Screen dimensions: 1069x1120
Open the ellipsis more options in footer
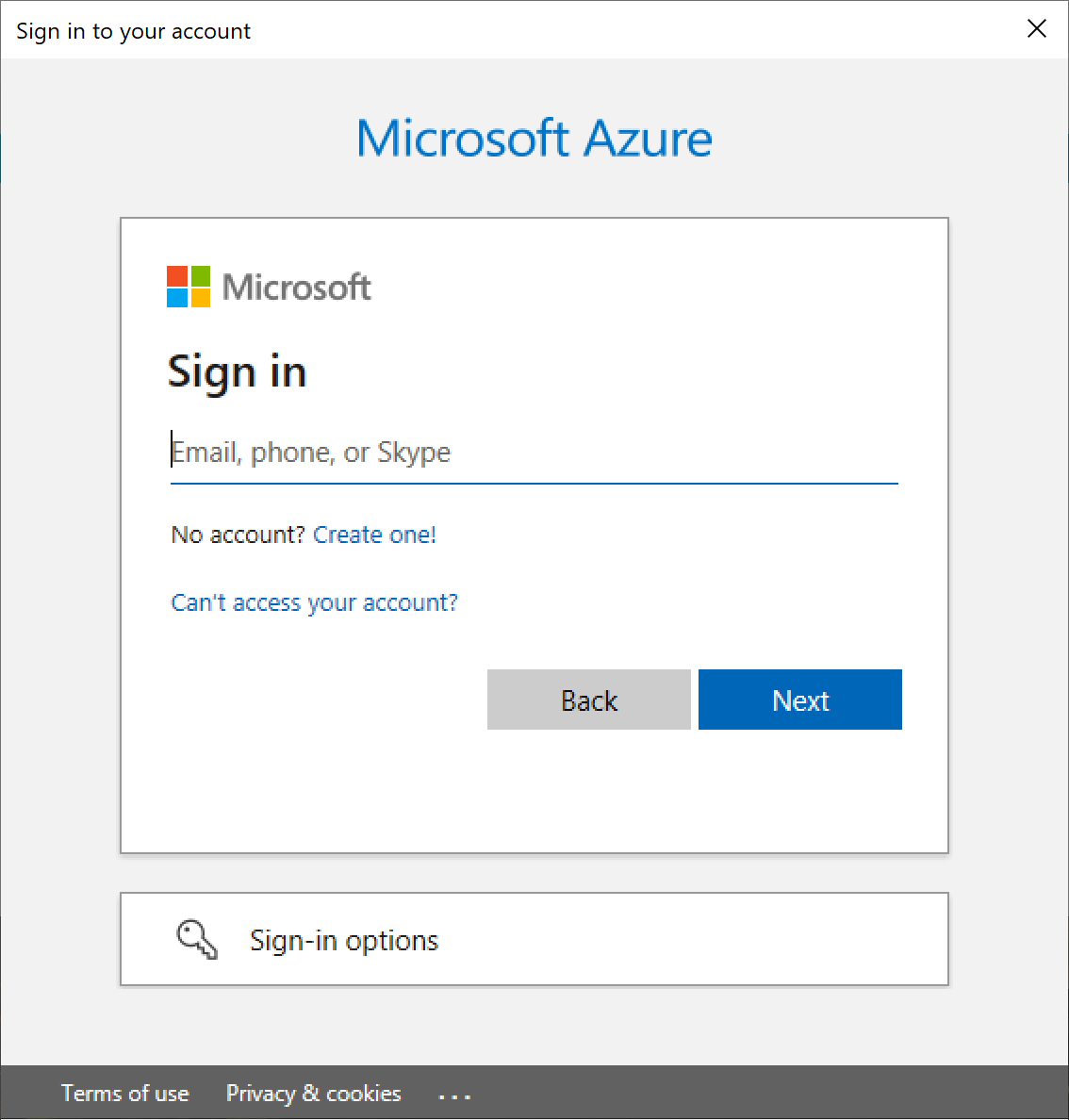[x=454, y=1095]
